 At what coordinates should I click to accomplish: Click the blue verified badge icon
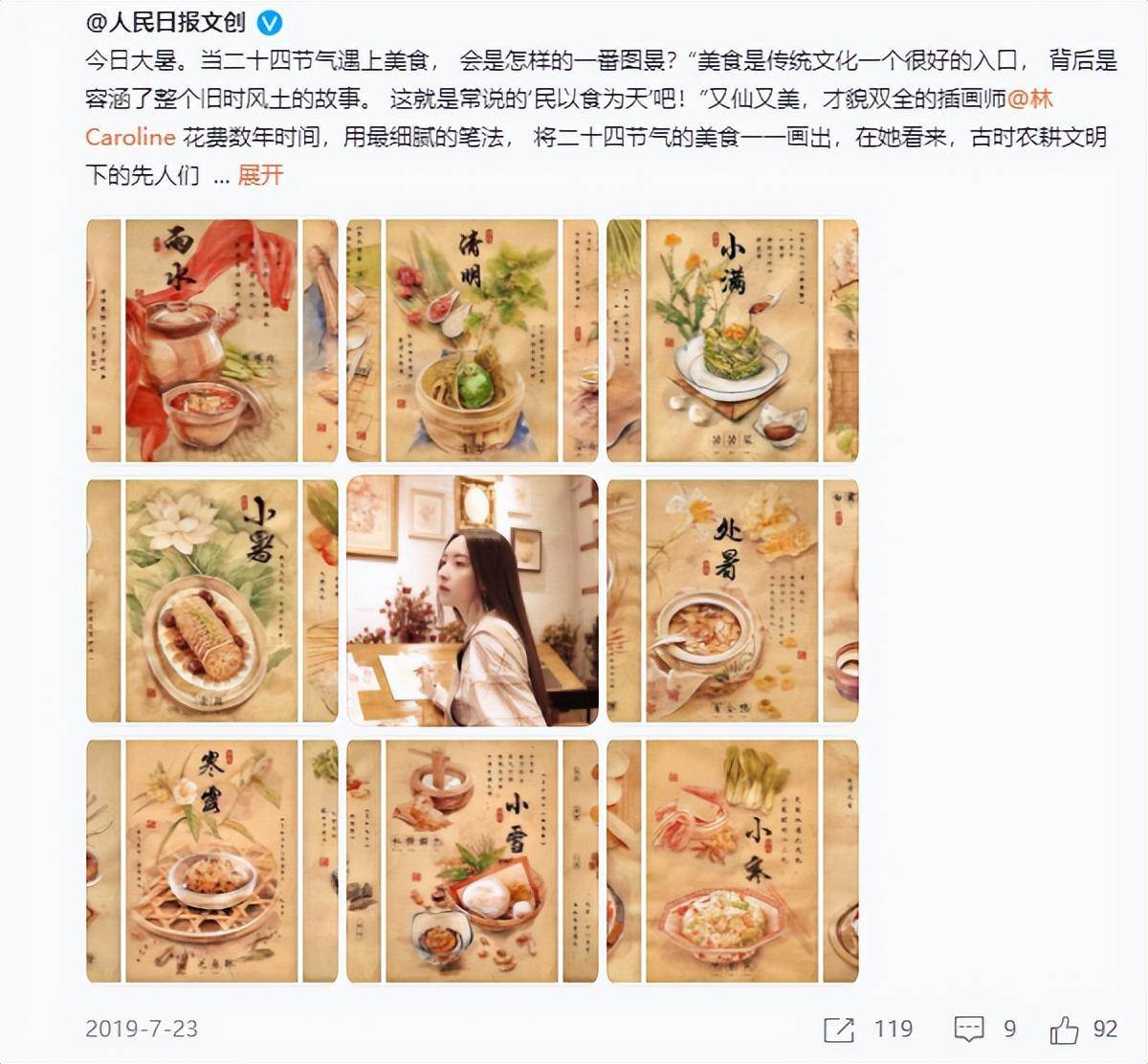pos(270,23)
